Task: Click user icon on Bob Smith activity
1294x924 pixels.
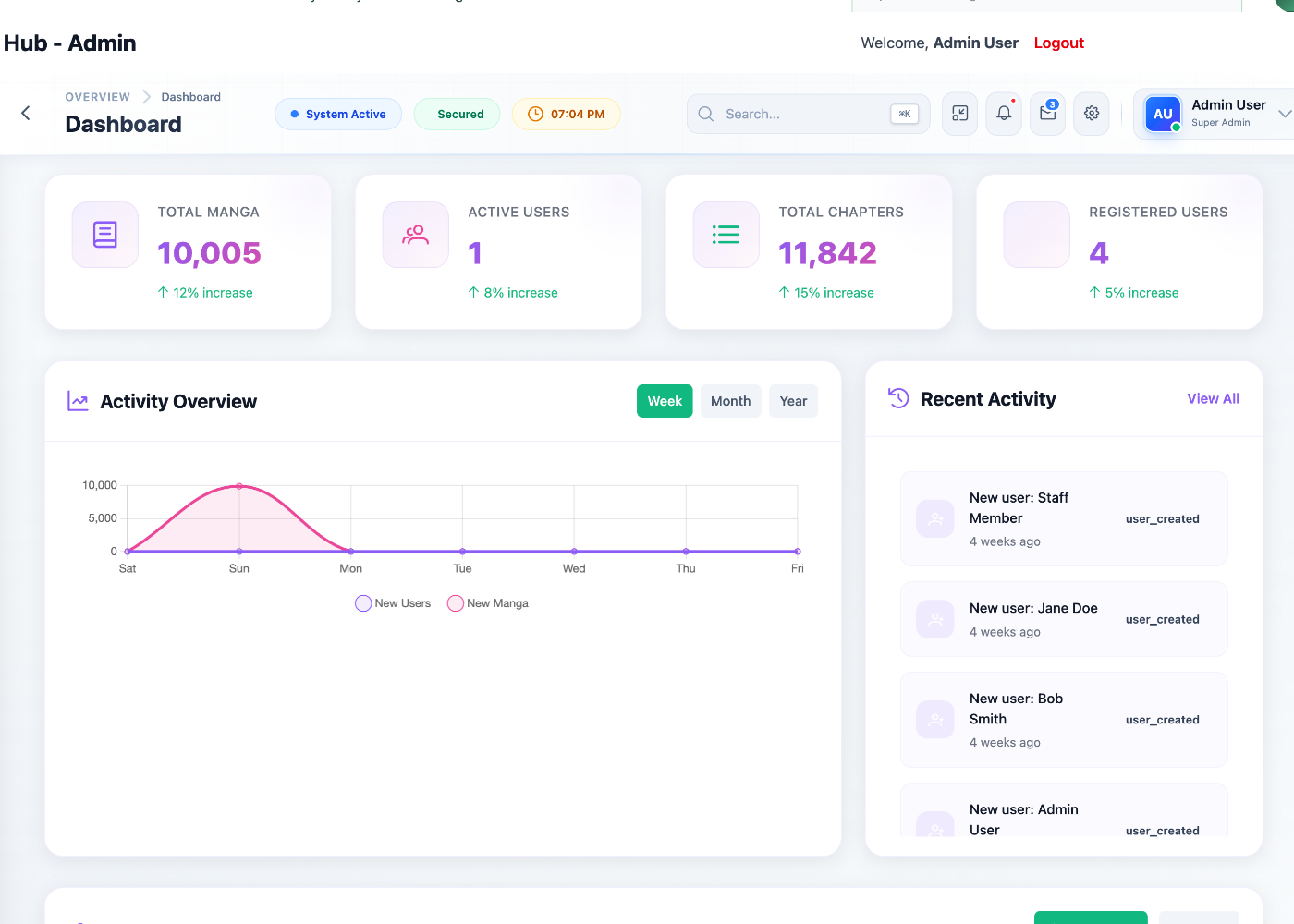Action: 935,720
